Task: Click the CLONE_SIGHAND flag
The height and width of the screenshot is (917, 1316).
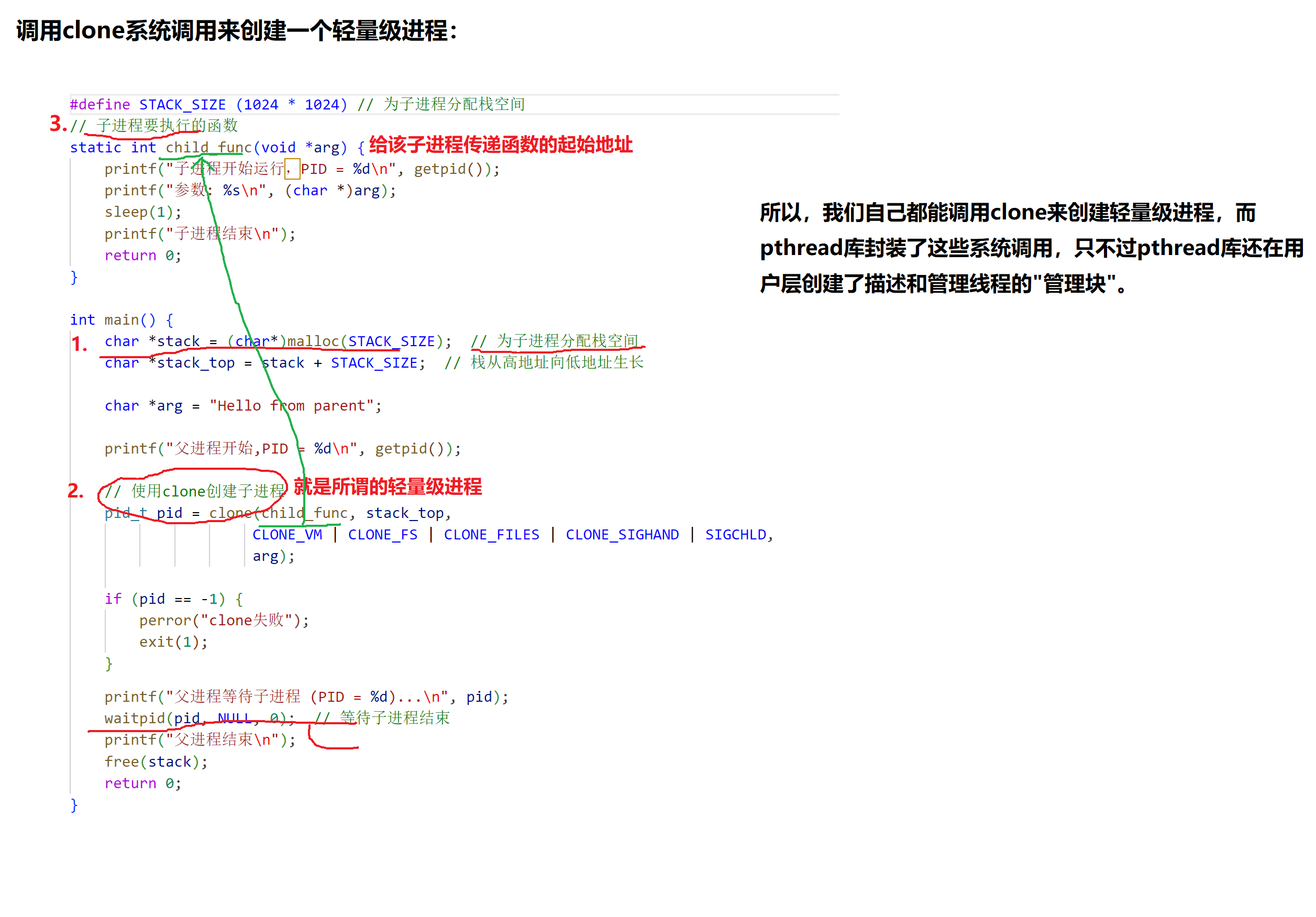Action: pos(622,535)
